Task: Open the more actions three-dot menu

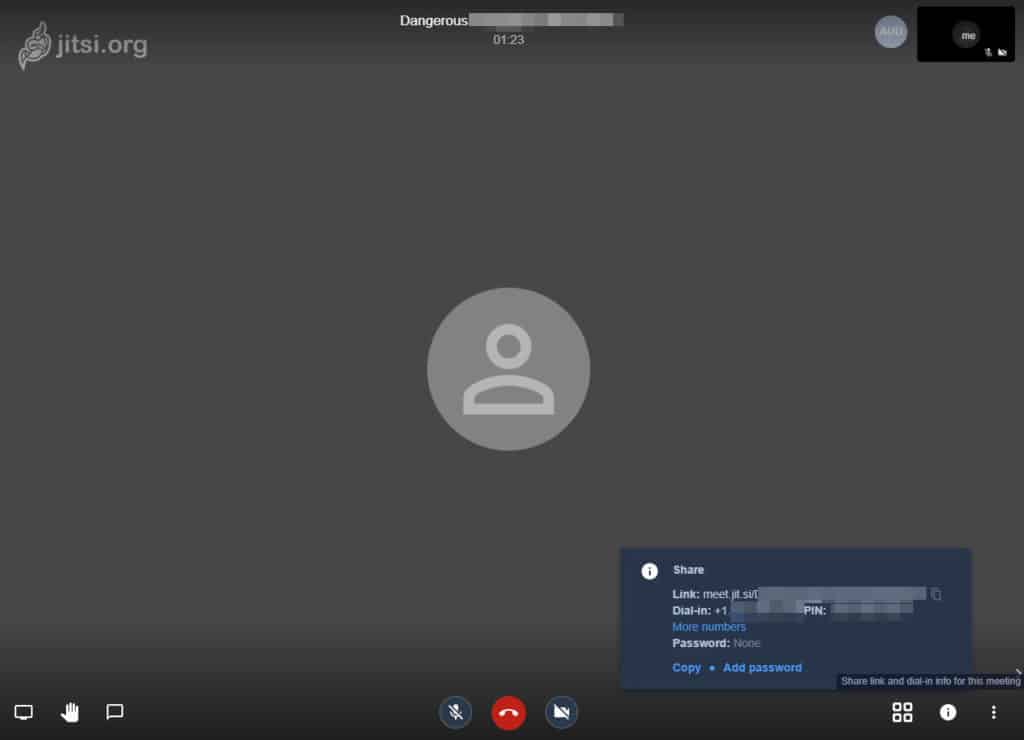Action: pos(993,712)
